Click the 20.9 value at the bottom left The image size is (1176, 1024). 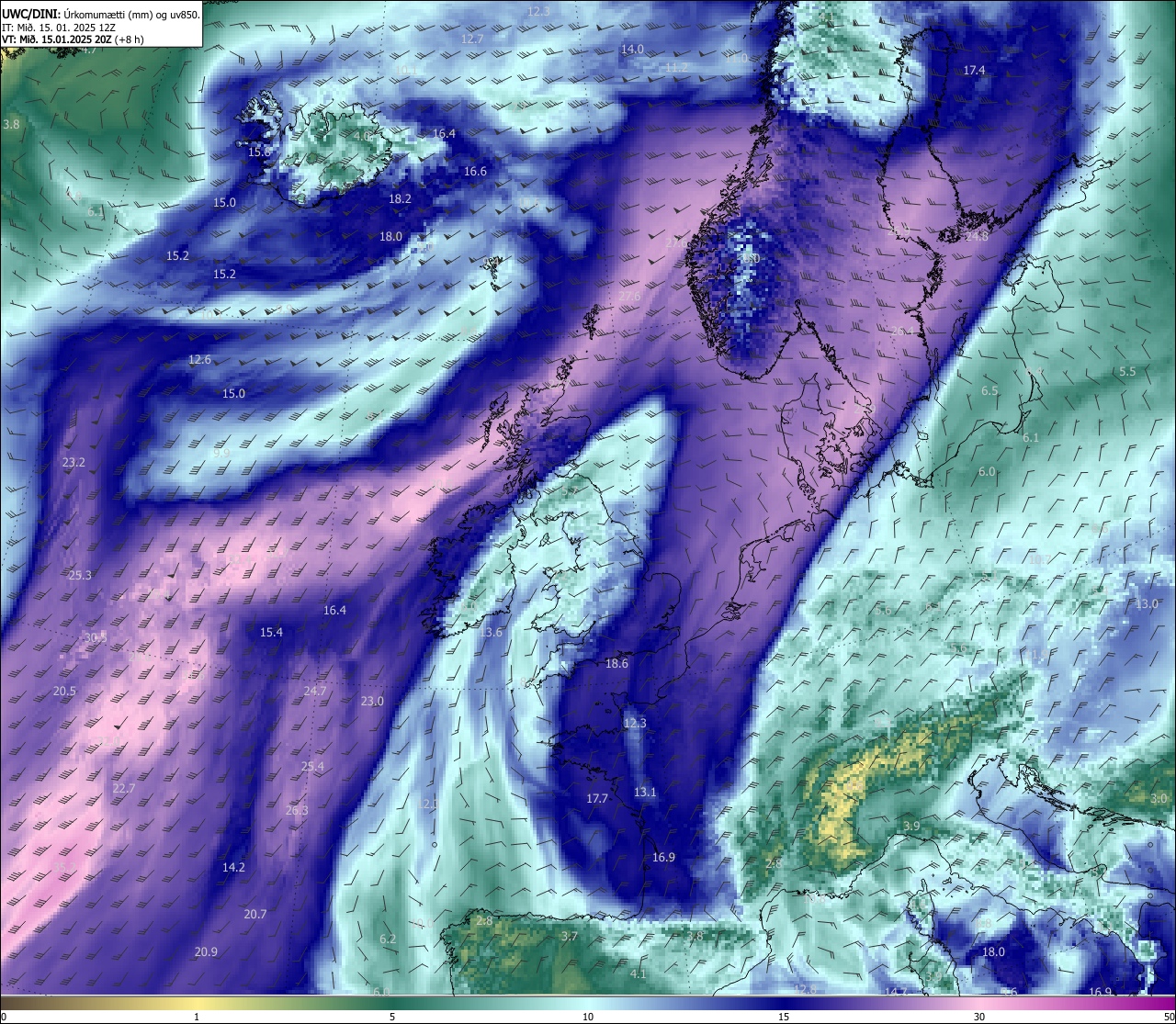pyautogui.click(x=206, y=952)
